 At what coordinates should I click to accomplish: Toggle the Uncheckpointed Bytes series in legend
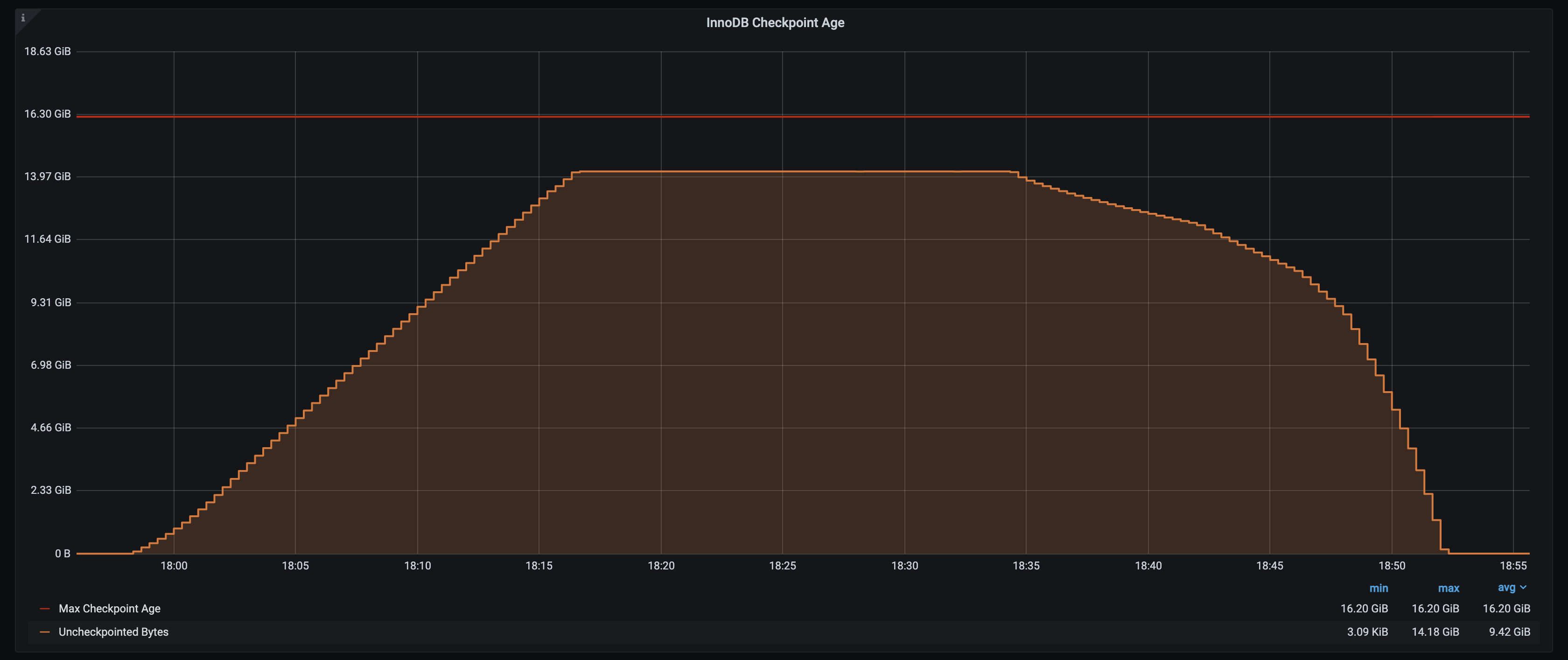pyautogui.click(x=113, y=632)
